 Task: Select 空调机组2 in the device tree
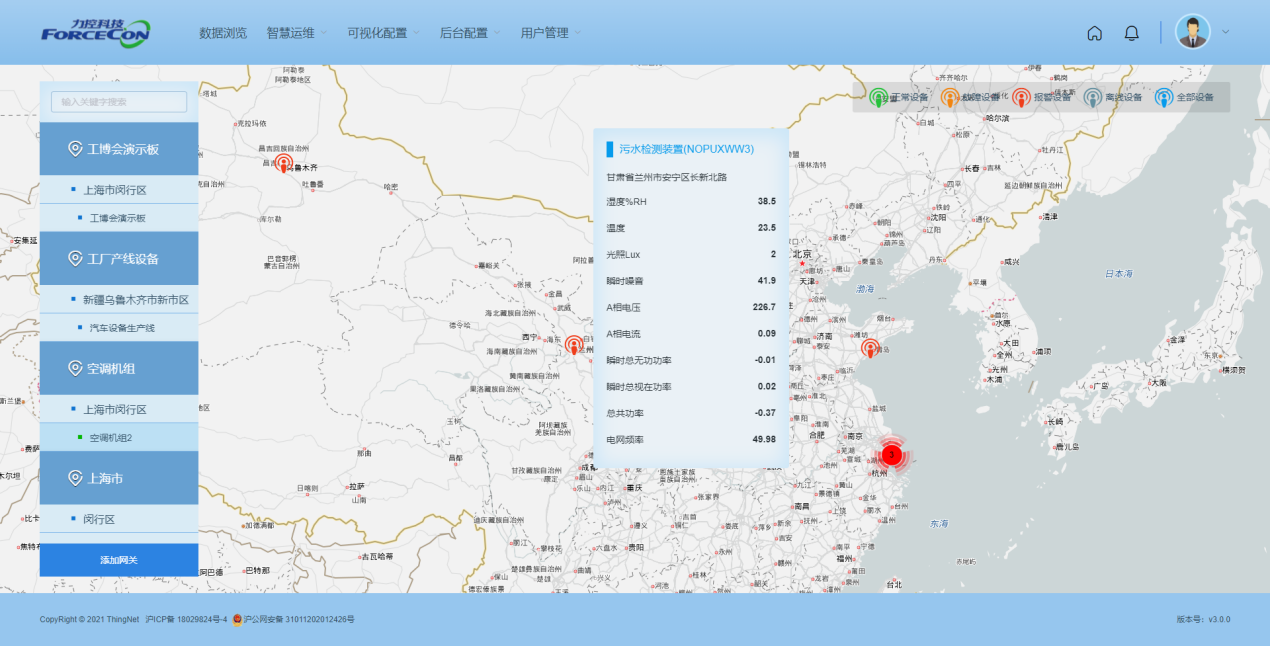coord(111,437)
